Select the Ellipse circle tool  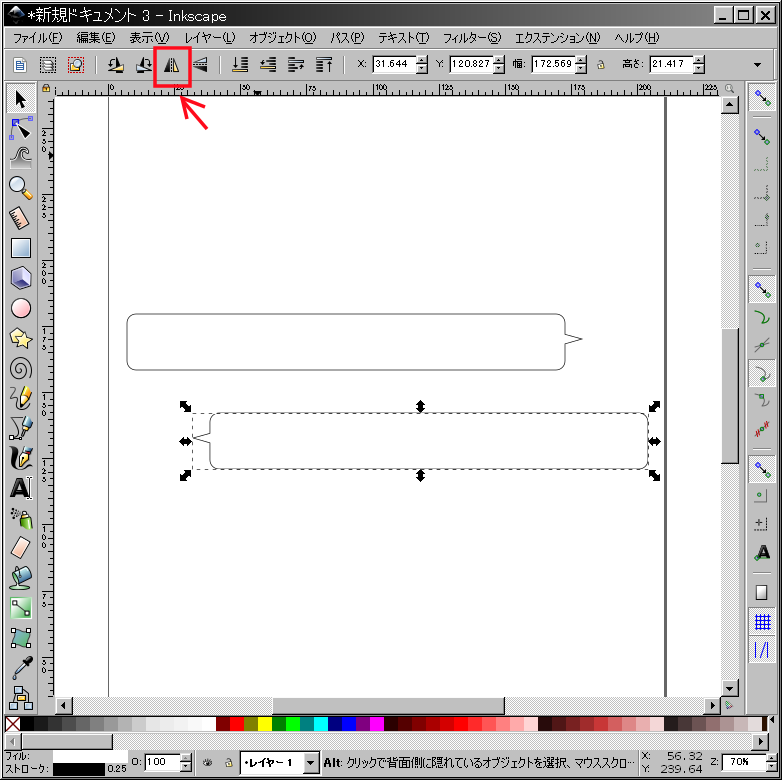(20, 308)
